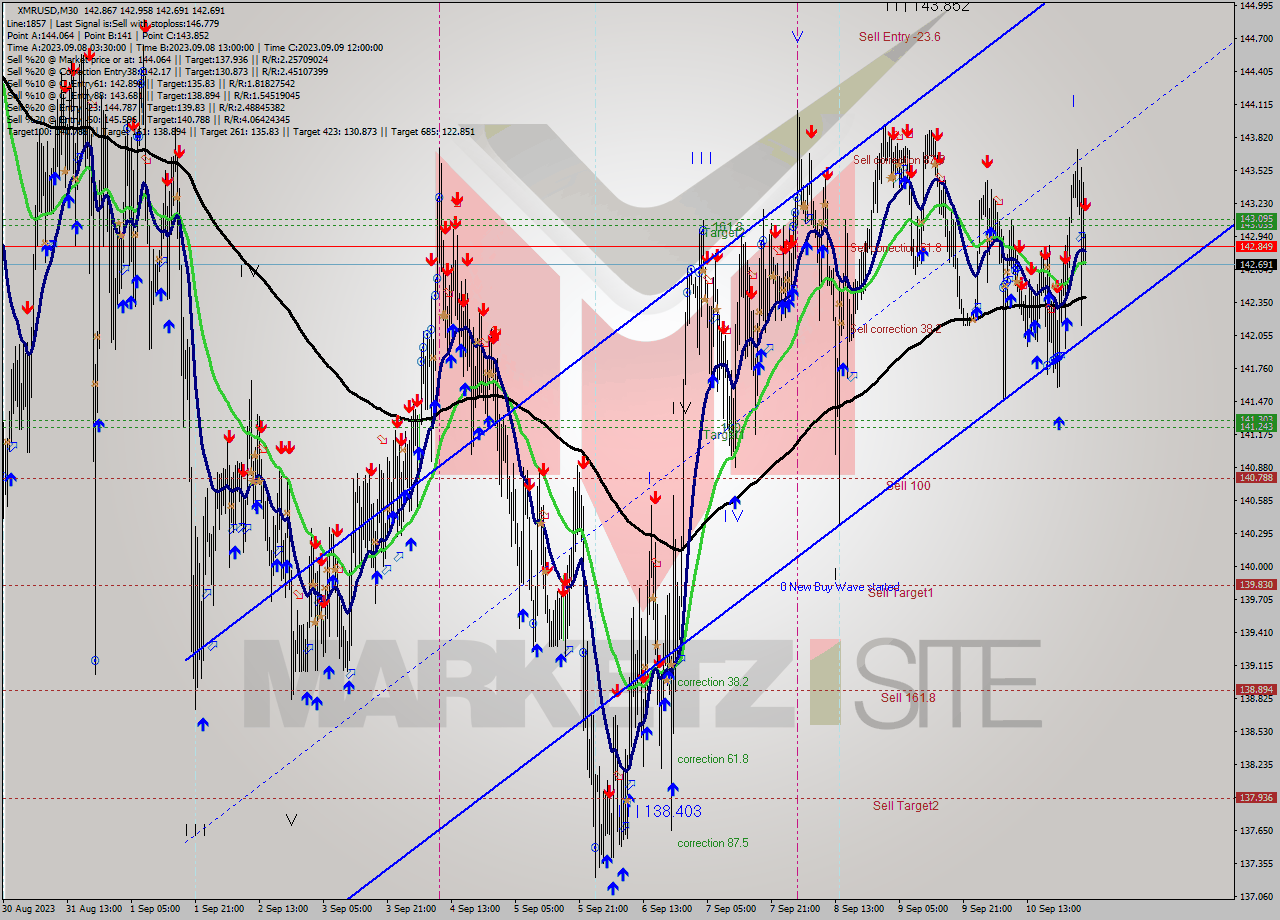Viewport: 1280px width, 920px height.
Task: Select the '0 New Buy Wave started' label
Action: [x=839, y=586]
